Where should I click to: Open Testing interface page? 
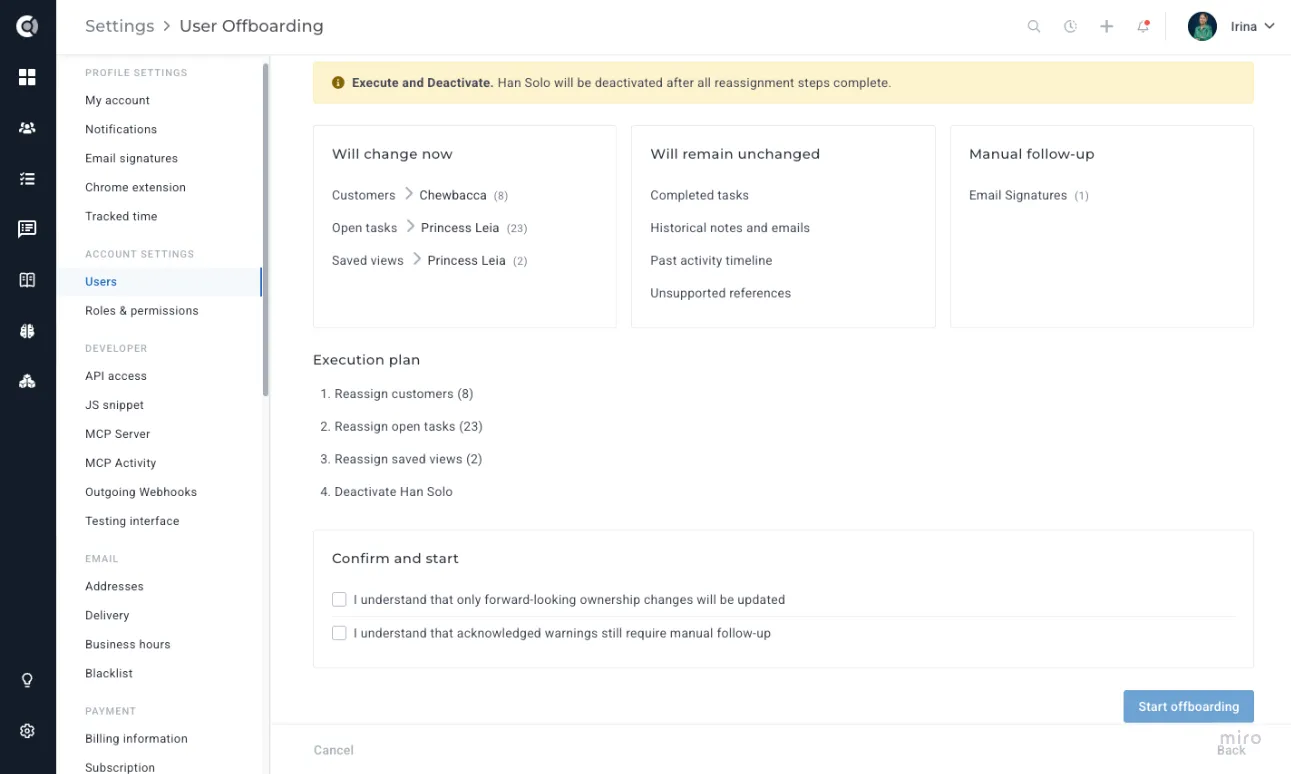point(132,521)
